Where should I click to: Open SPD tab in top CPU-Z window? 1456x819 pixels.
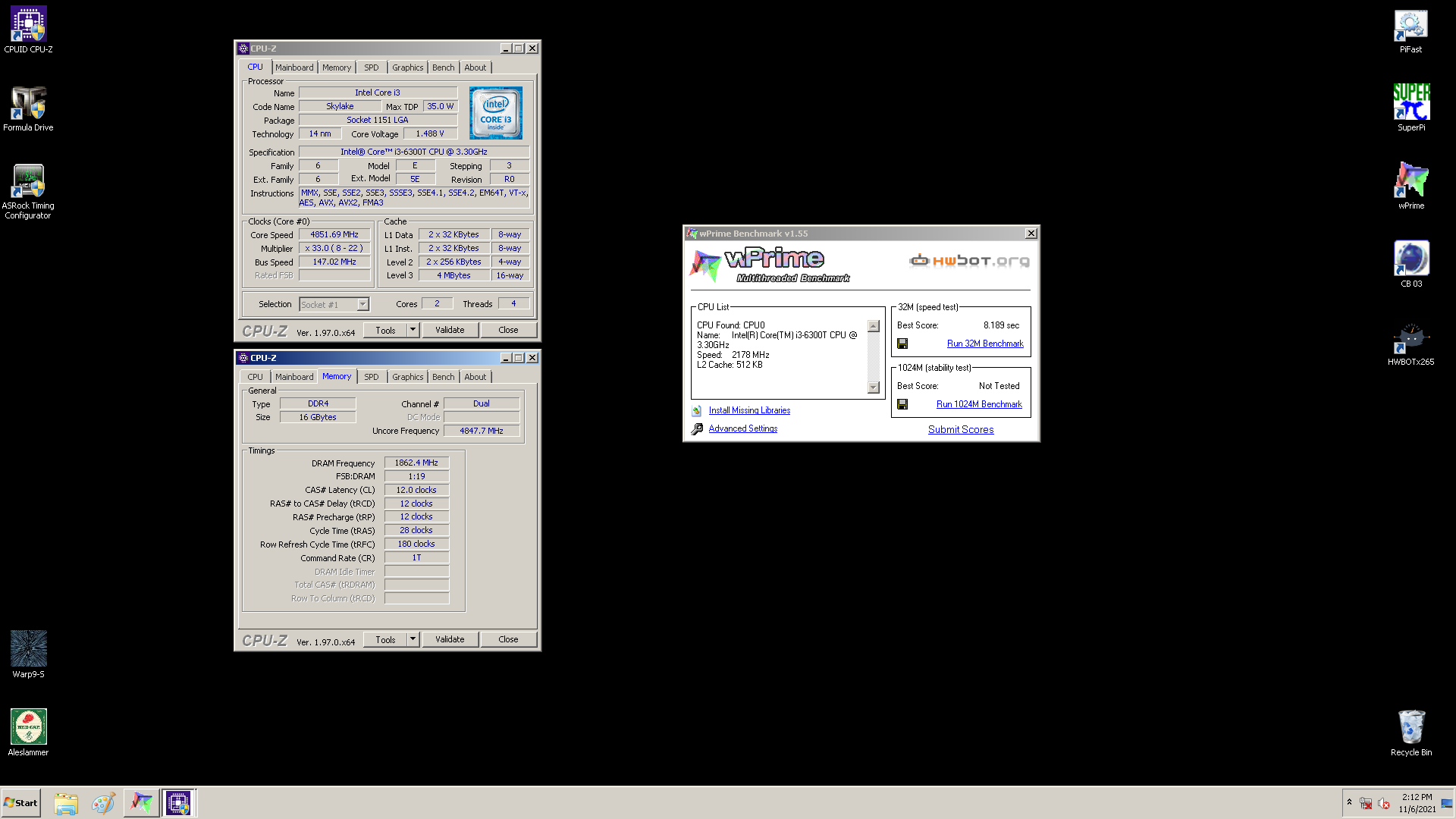tap(371, 67)
